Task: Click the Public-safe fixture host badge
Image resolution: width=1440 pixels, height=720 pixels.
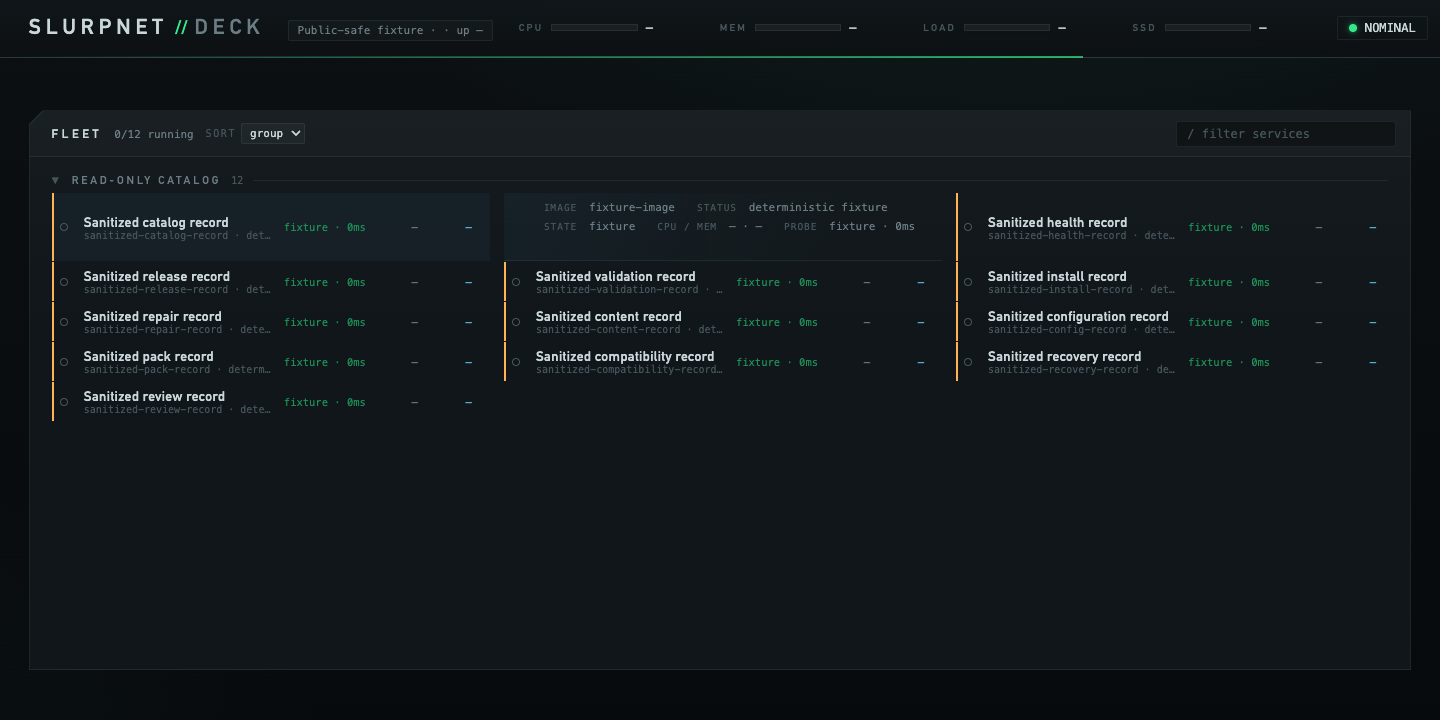Action: click(390, 30)
